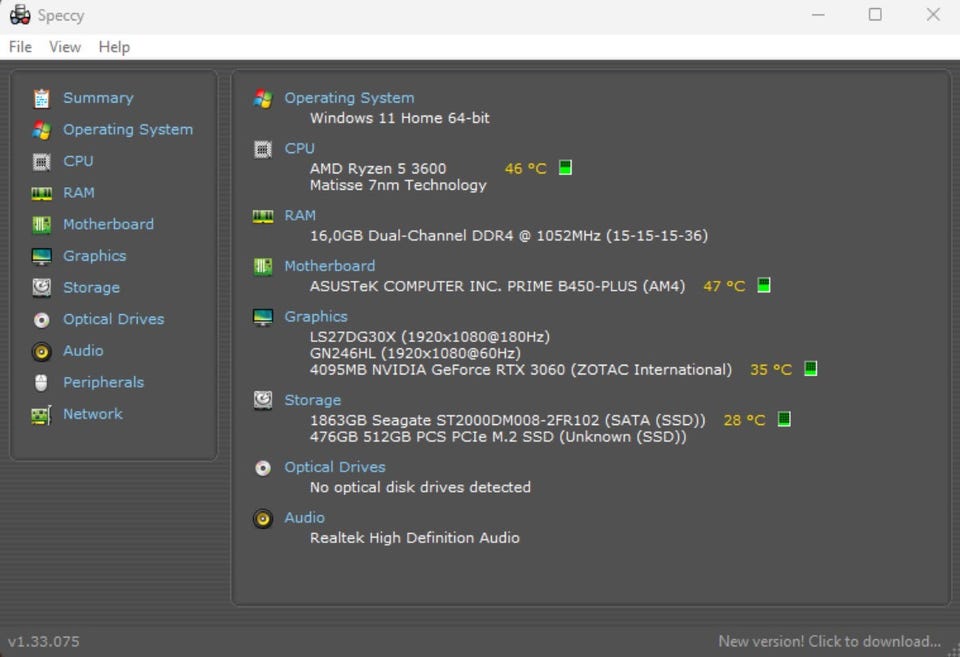Select the Network card icon in sidebar
This screenshot has width=960, height=657.
pos(41,415)
